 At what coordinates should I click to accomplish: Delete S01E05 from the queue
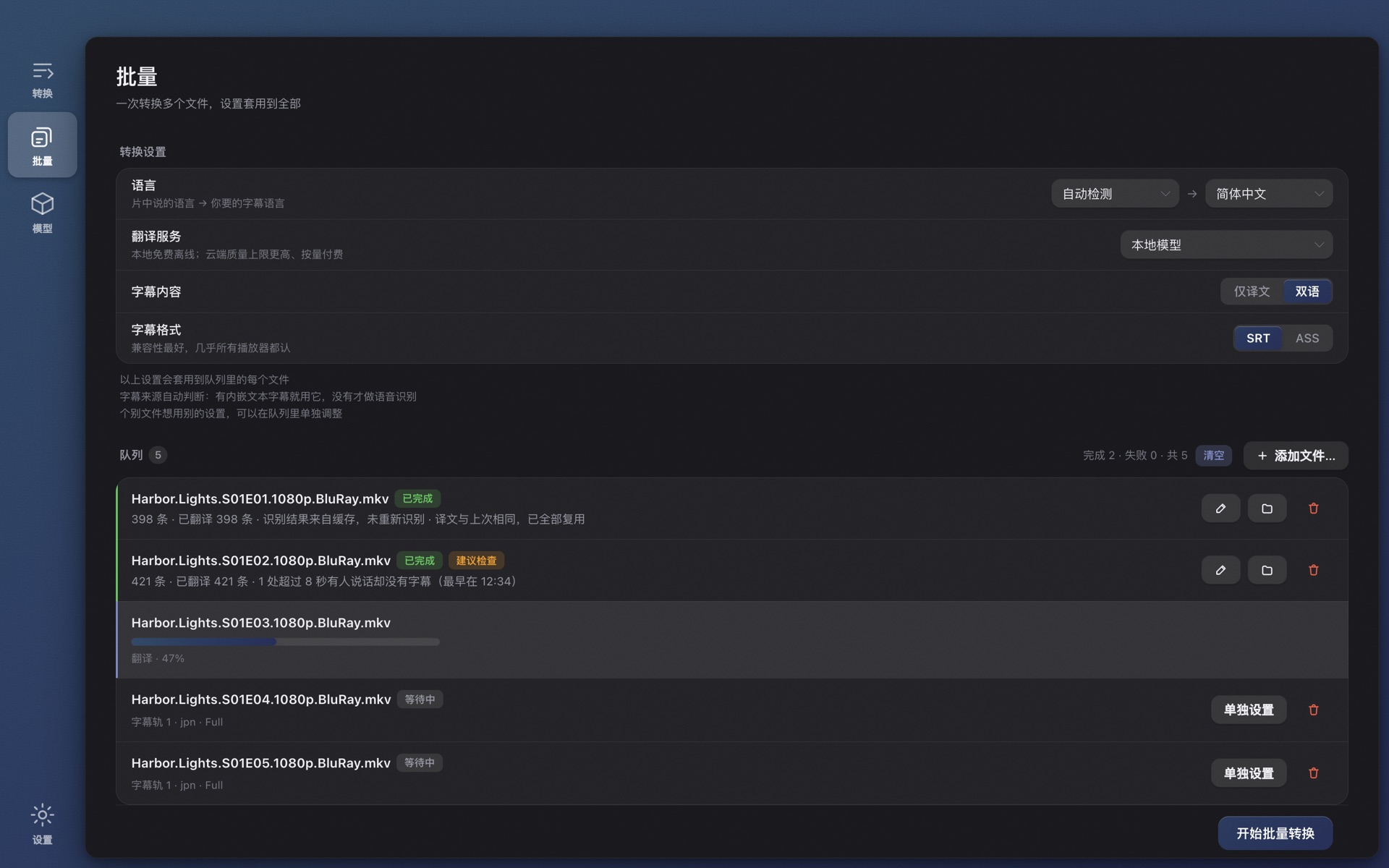[x=1313, y=773]
